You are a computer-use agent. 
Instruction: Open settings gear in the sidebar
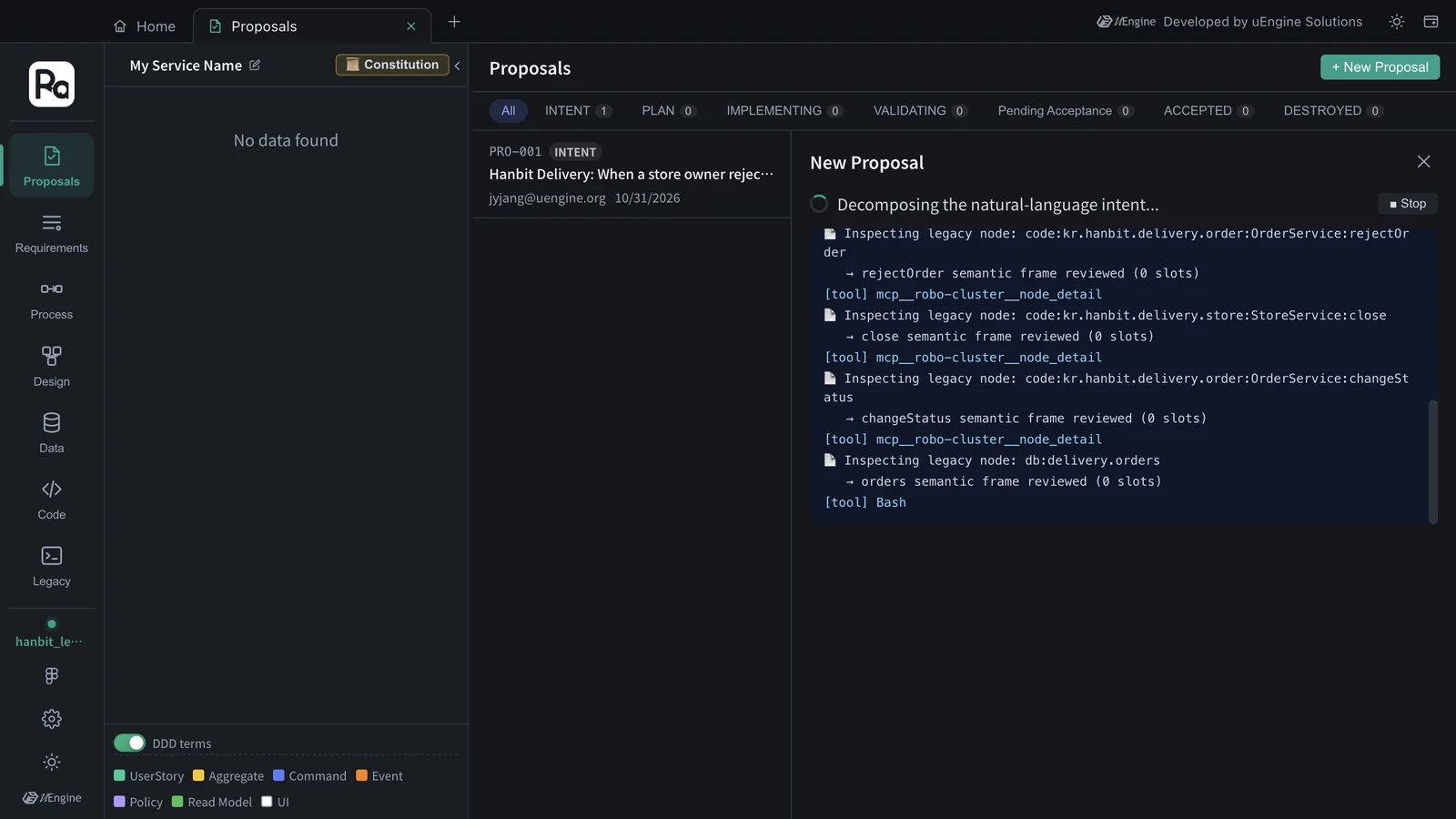click(52, 719)
